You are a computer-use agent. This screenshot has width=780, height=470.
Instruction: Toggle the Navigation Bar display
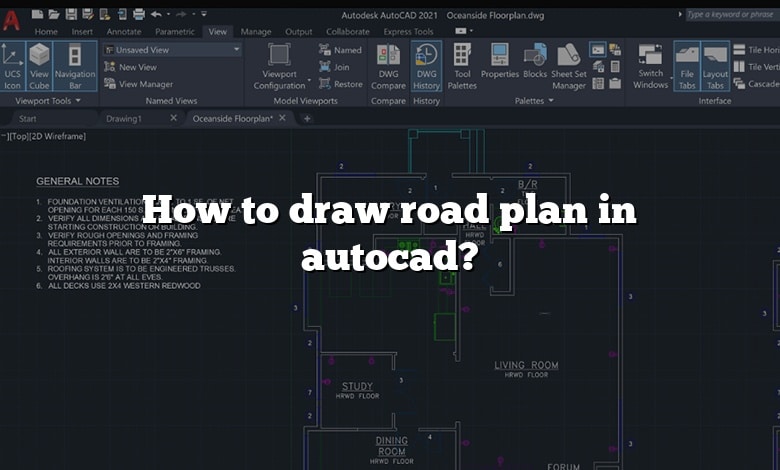(75, 66)
